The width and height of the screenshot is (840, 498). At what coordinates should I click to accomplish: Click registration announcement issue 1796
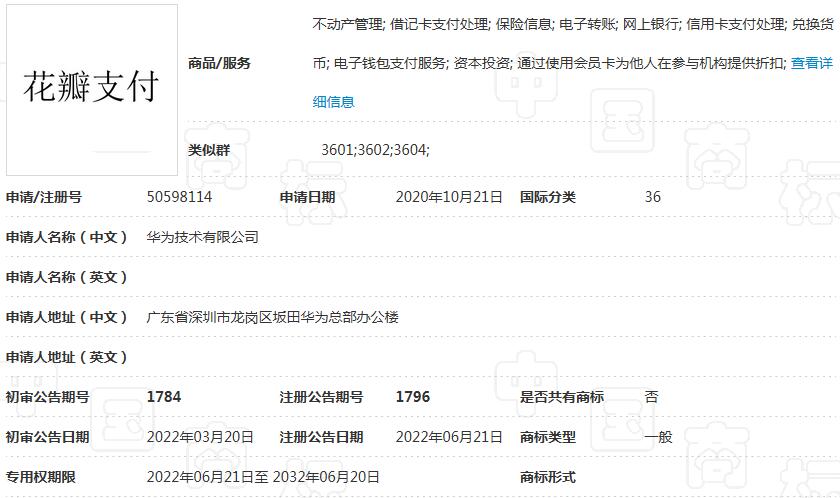tap(413, 397)
